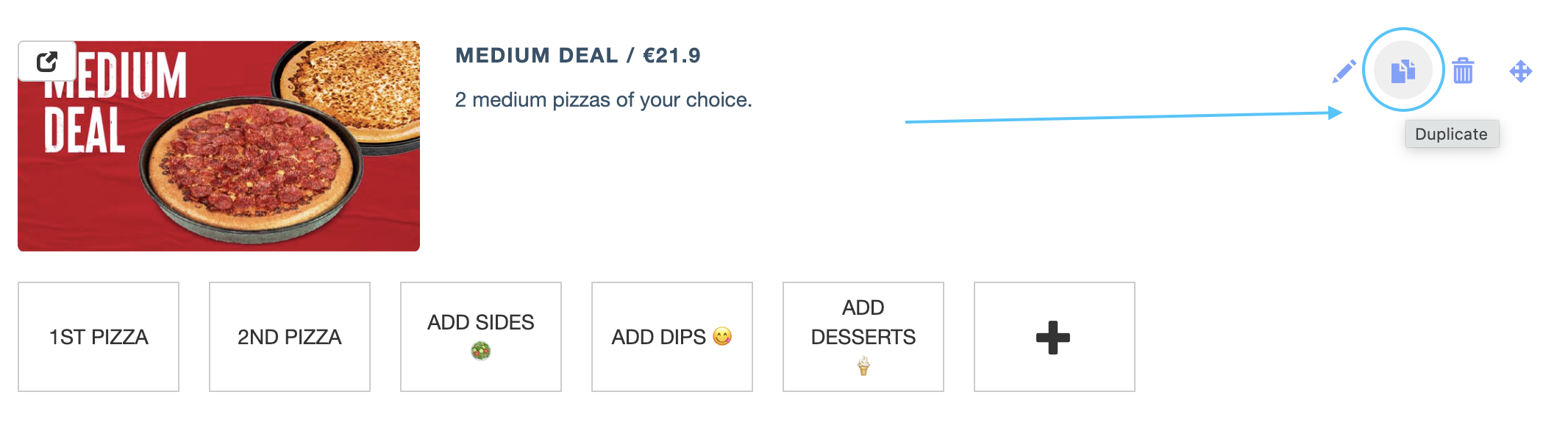Click the ice cream emoji under Add Desserts

[863, 366]
